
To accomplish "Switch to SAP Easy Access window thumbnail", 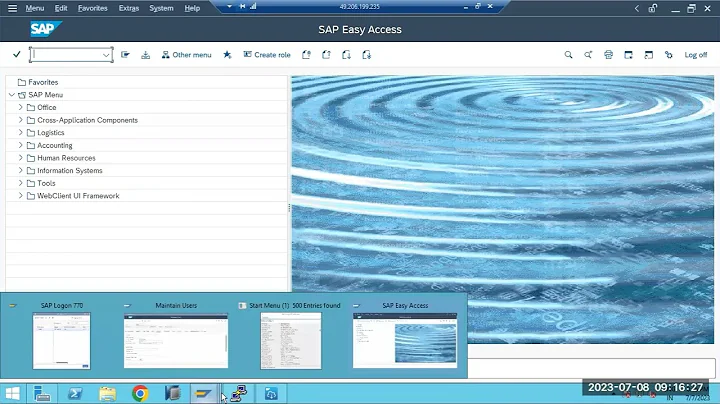I will tap(405, 340).
